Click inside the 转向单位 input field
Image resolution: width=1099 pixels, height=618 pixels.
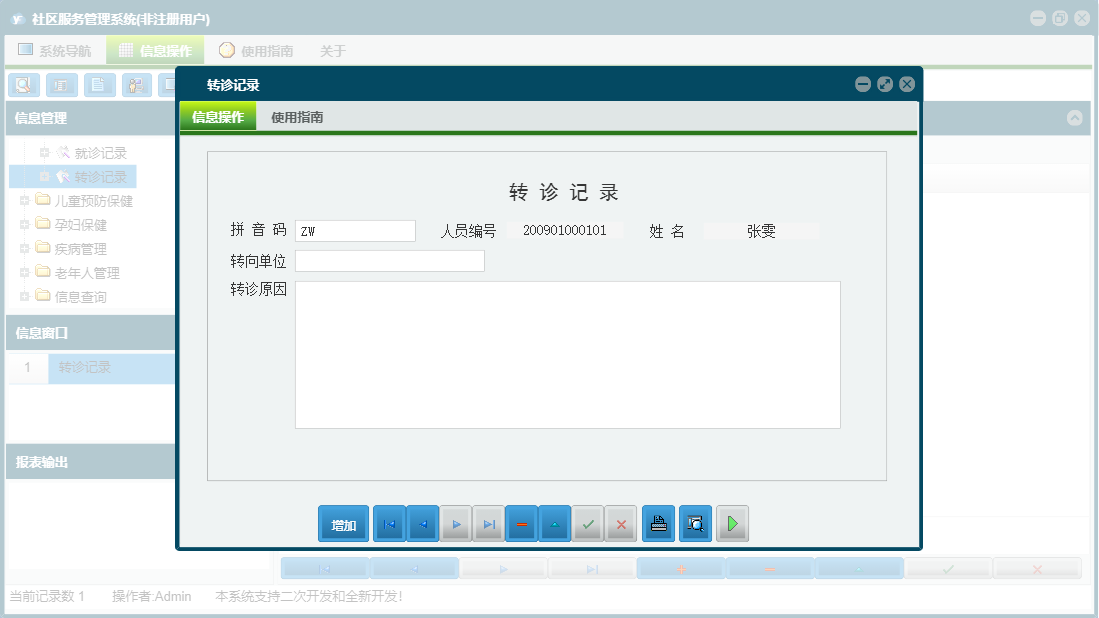(389, 260)
